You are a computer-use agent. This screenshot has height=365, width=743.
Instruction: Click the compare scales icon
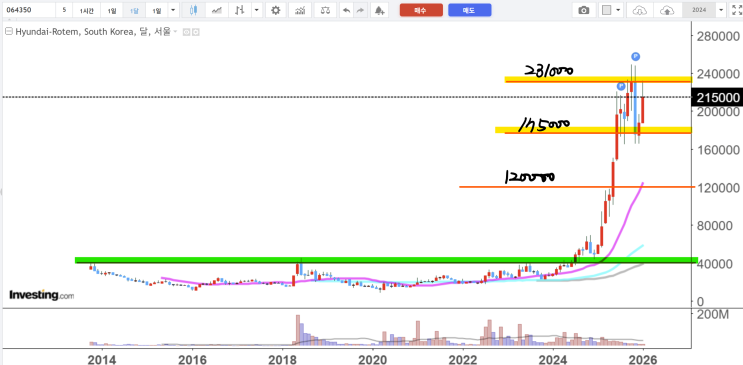tap(325, 10)
